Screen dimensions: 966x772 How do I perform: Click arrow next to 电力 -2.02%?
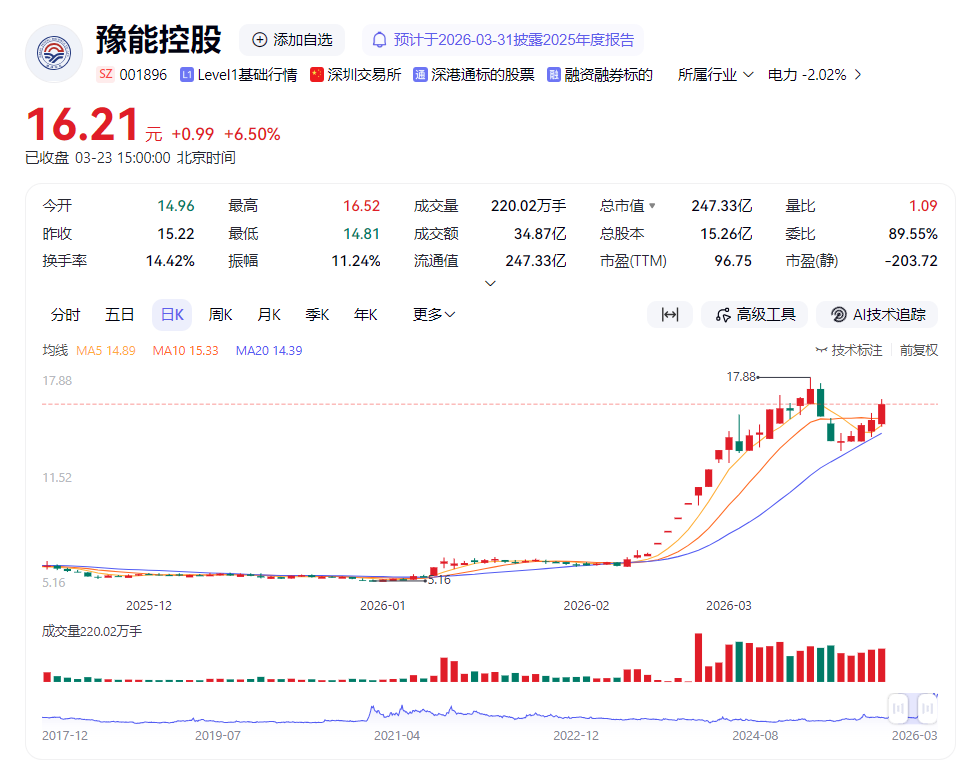point(858,75)
